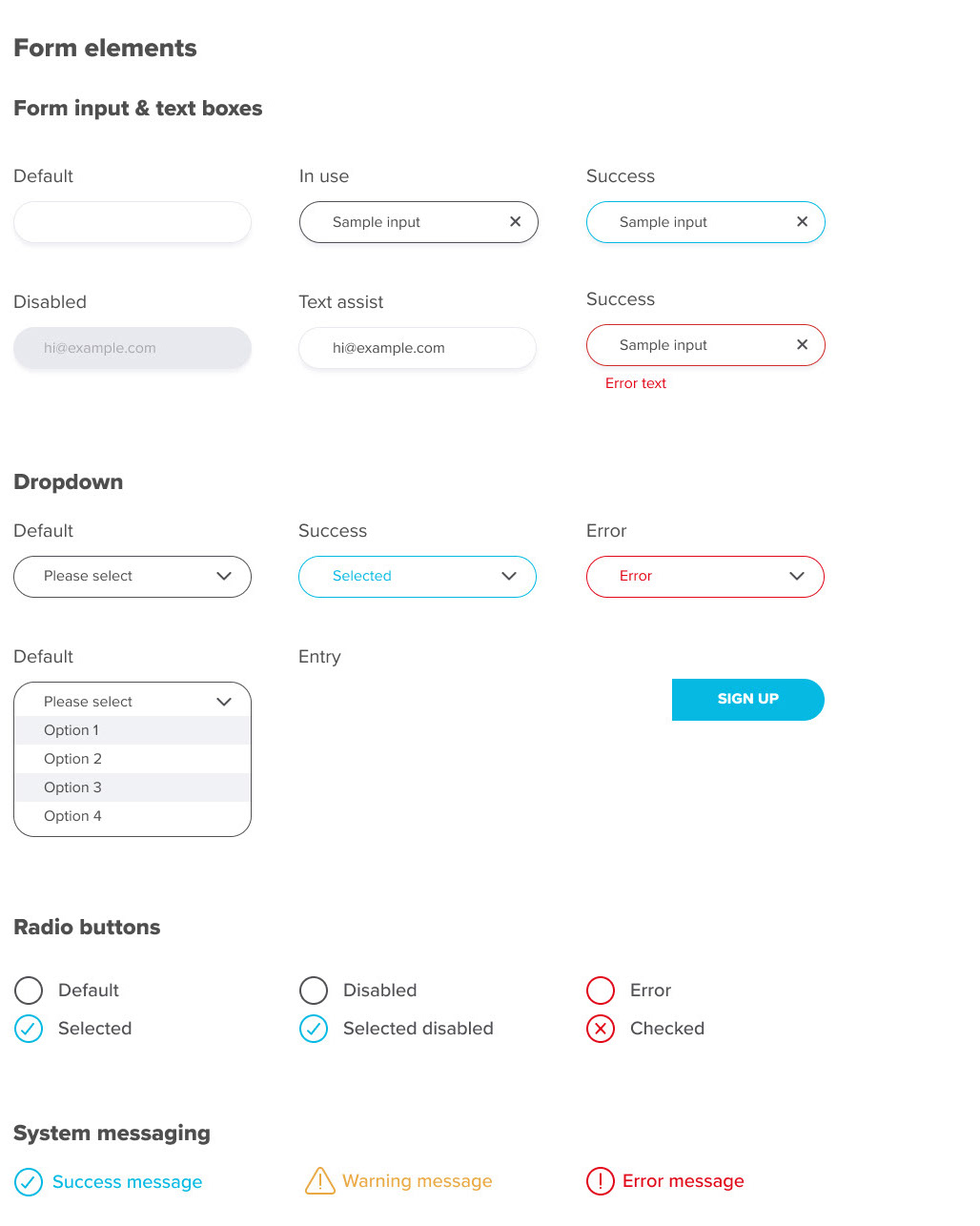This screenshot has height=1226, width=980.
Task: Click the red Checked radio button
Action: tap(601, 1029)
